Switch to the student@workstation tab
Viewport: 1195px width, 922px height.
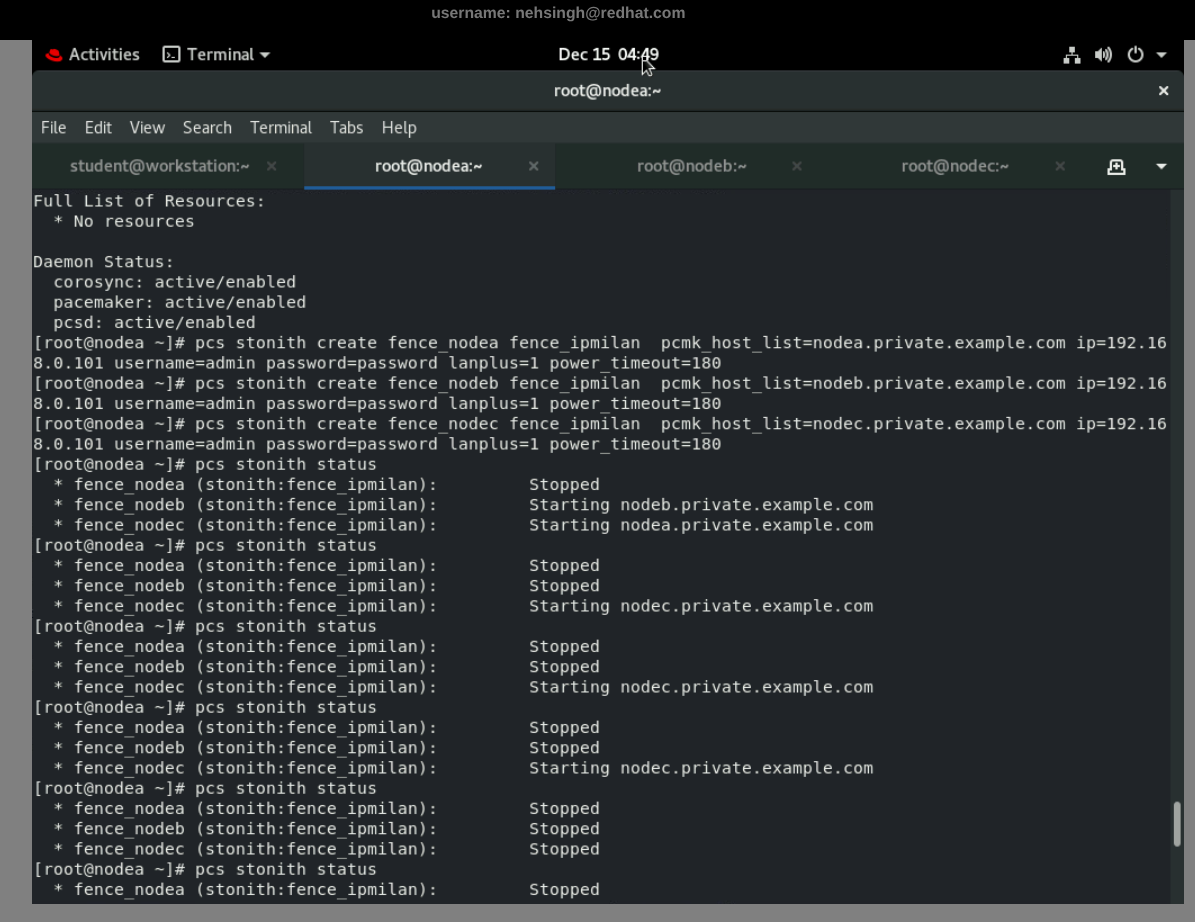coord(159,166)
